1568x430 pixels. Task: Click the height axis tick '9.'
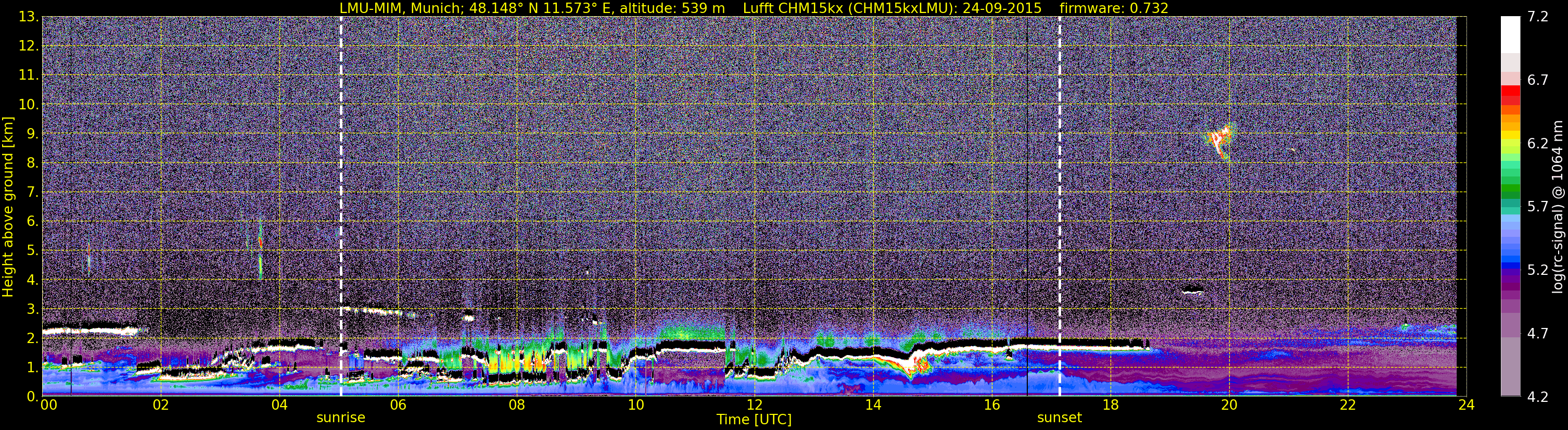click(32, 134)
